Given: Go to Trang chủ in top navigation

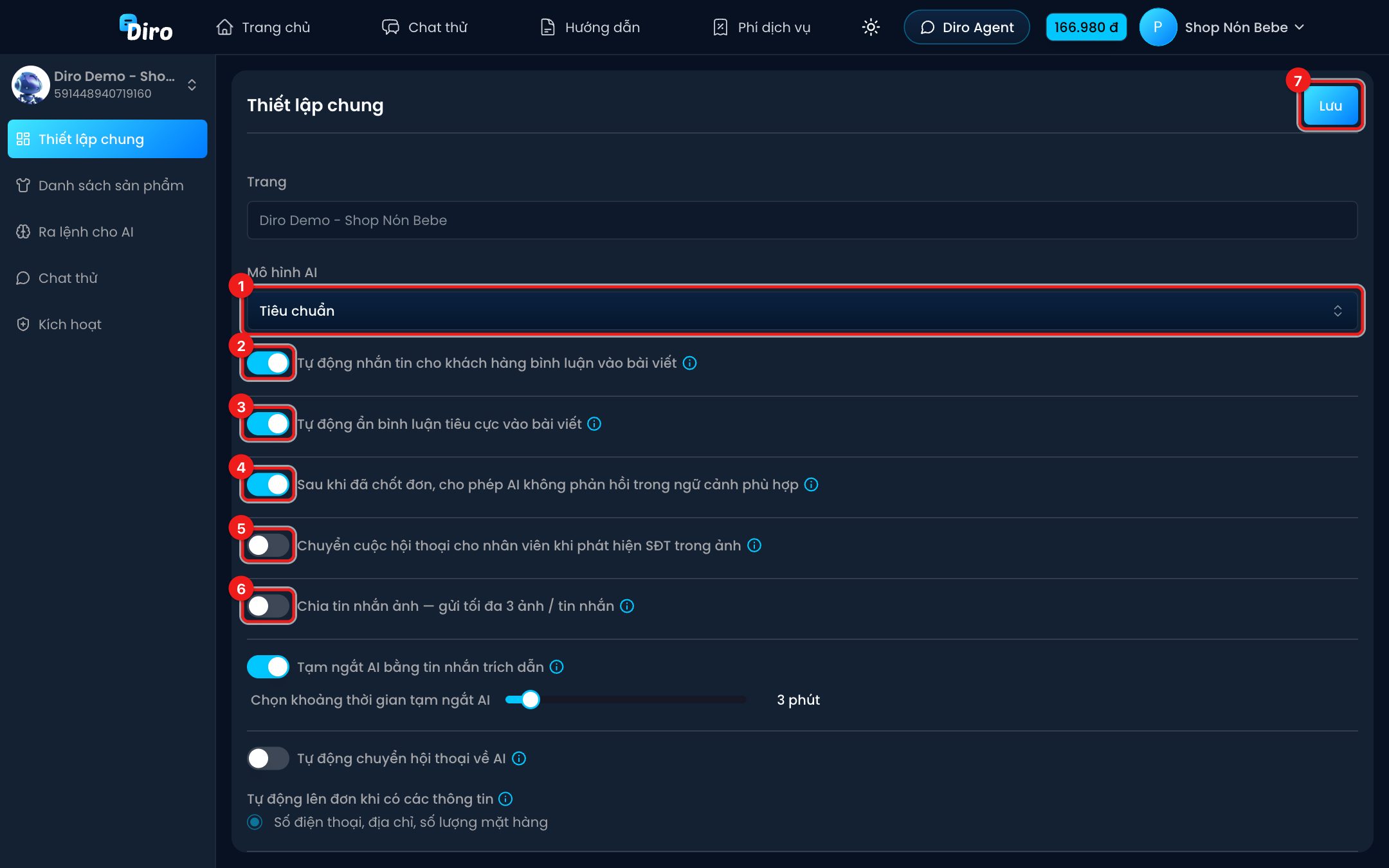Looking at the screenshot, I should click(x=263, y=27).
